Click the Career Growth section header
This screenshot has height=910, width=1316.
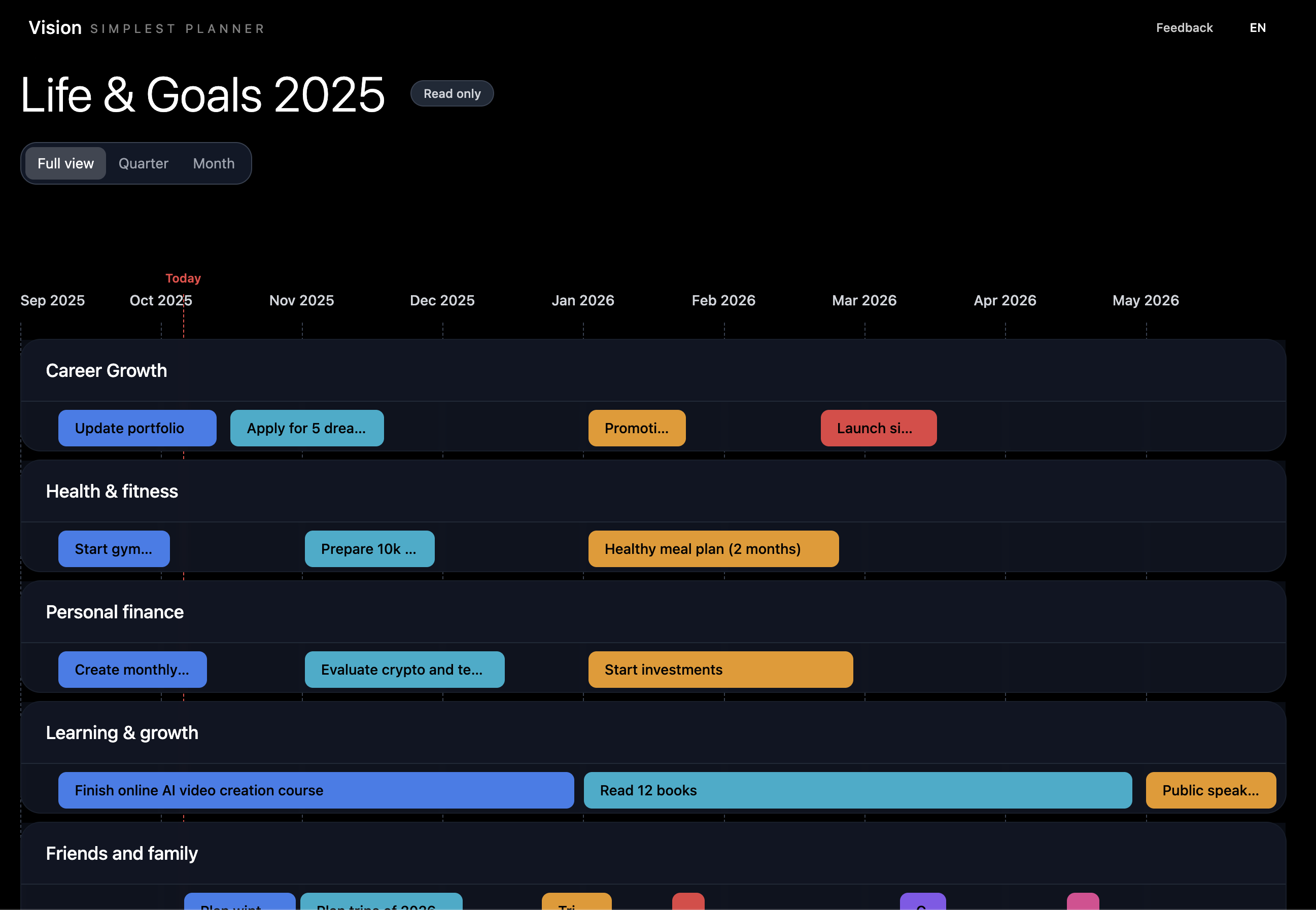tap(107, 371)
